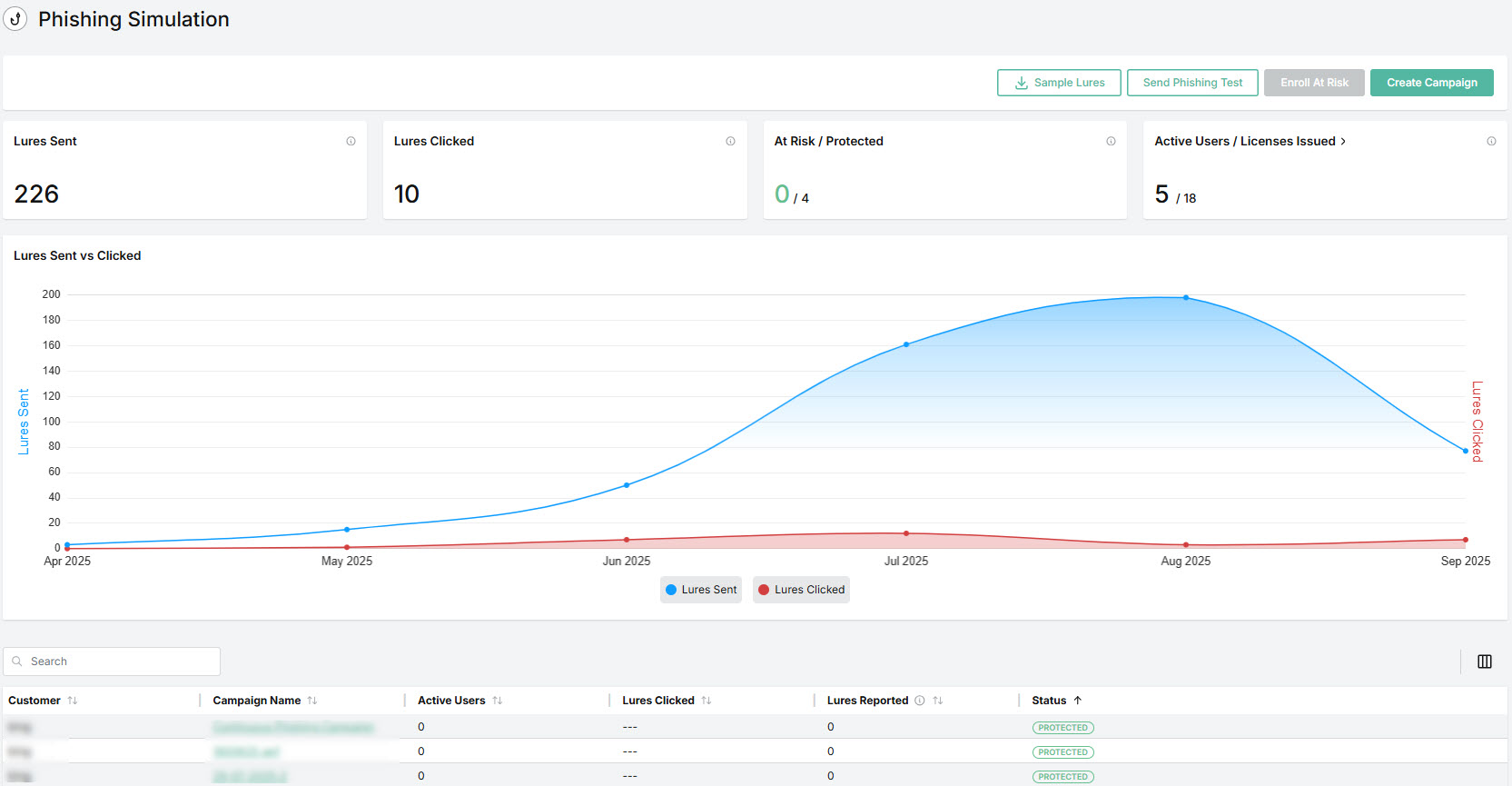Click the Phishing Simulation hook icon
The image size is (1512, 786).
tap(15, 19)
